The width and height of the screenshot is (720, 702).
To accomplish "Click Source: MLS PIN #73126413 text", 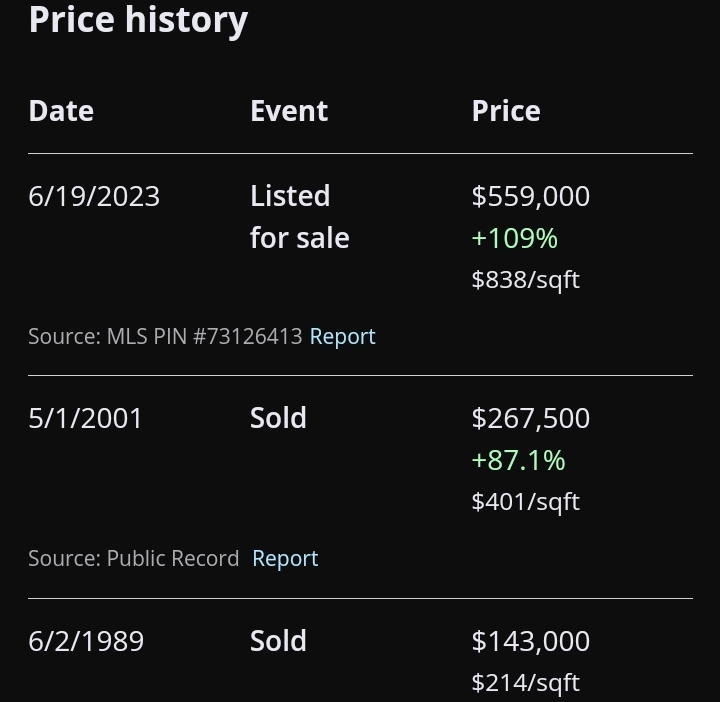I will (165, 337).
